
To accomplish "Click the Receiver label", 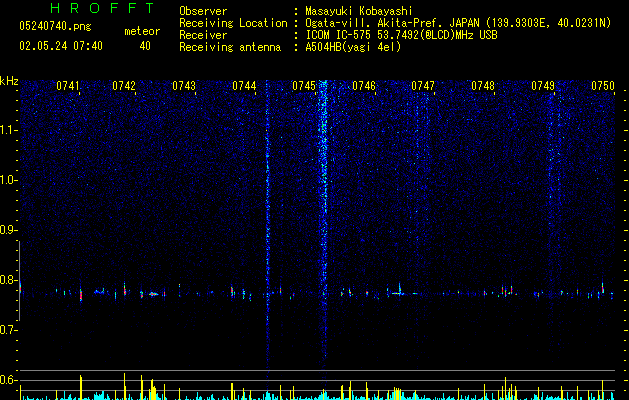I will point(203,35).
